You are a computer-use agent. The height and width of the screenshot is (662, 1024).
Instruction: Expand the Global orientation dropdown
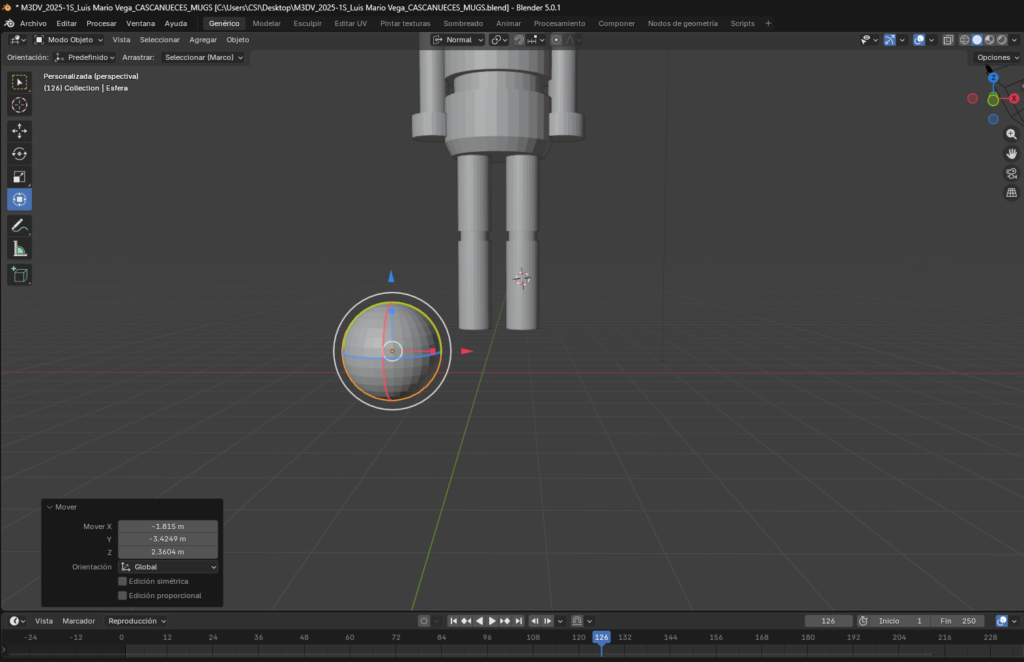168,567
